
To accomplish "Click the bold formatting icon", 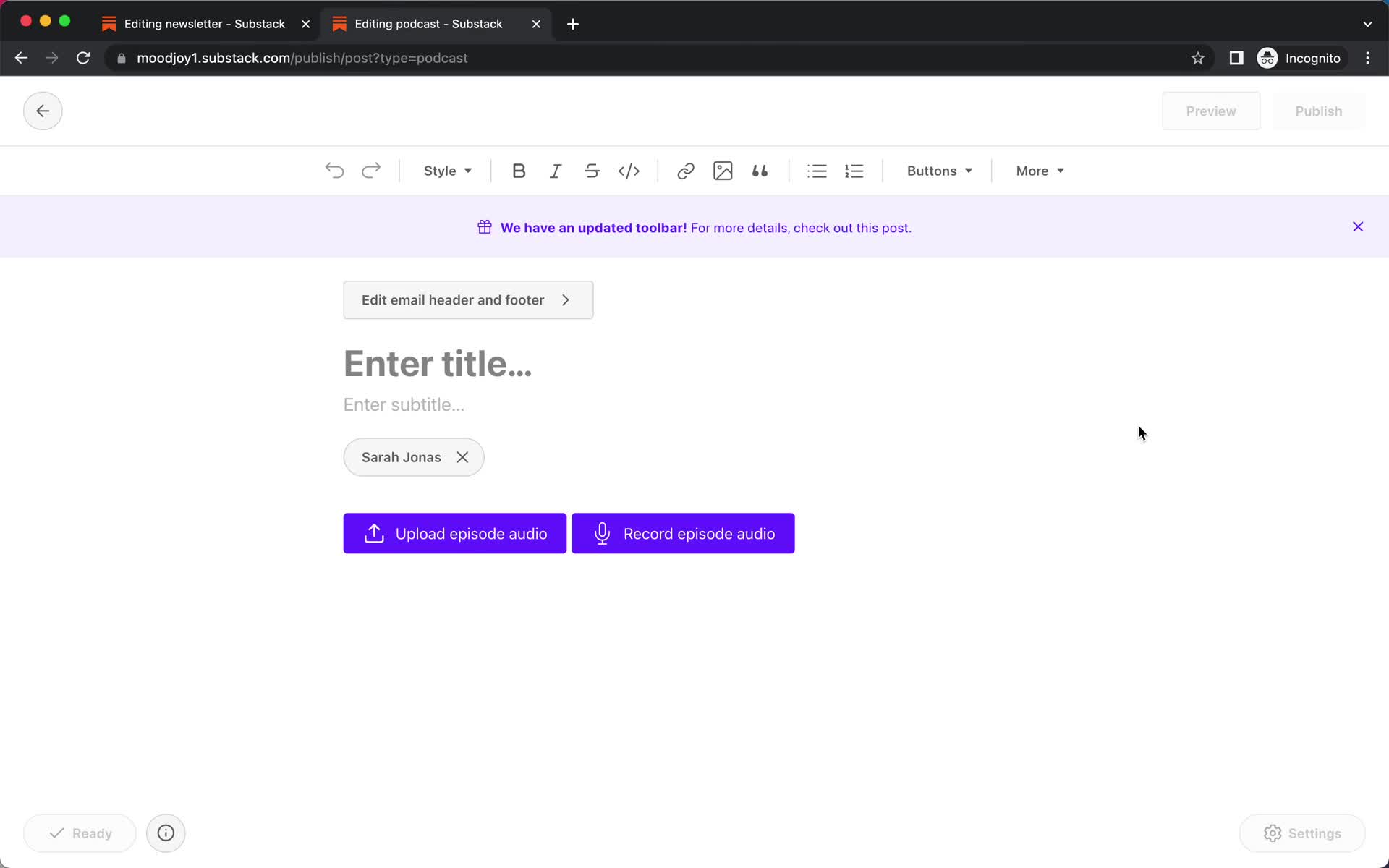I will [518, 170].
